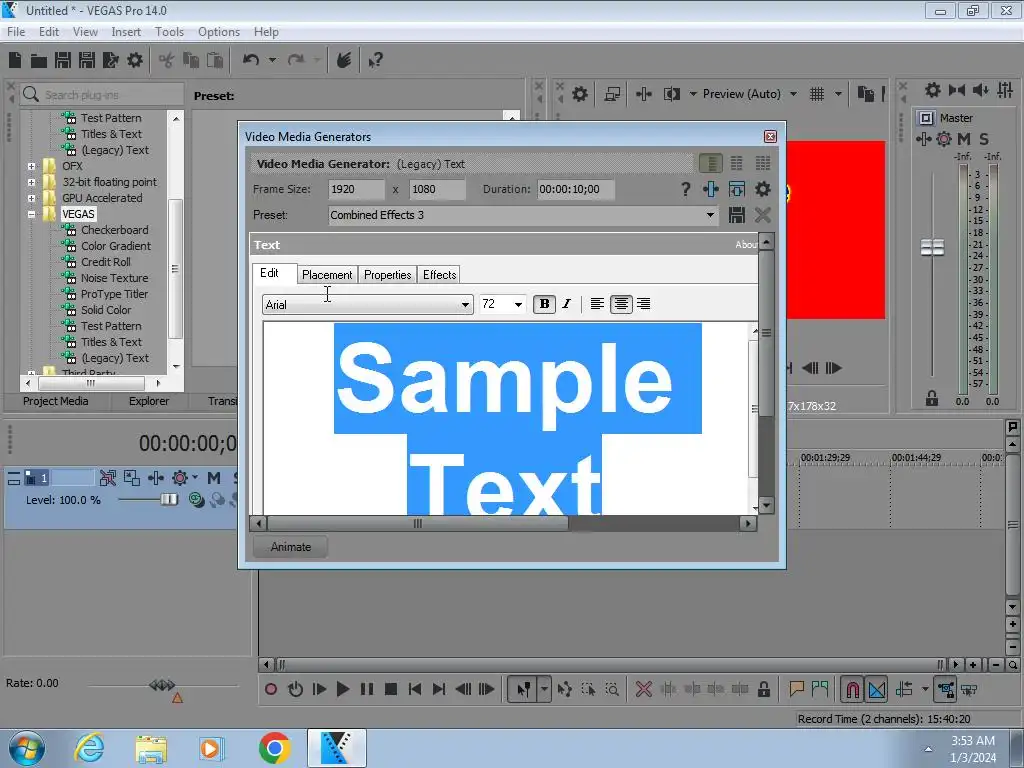Switch to the Effects tab
1024x768 pixels.
click(x=440, y=275)
